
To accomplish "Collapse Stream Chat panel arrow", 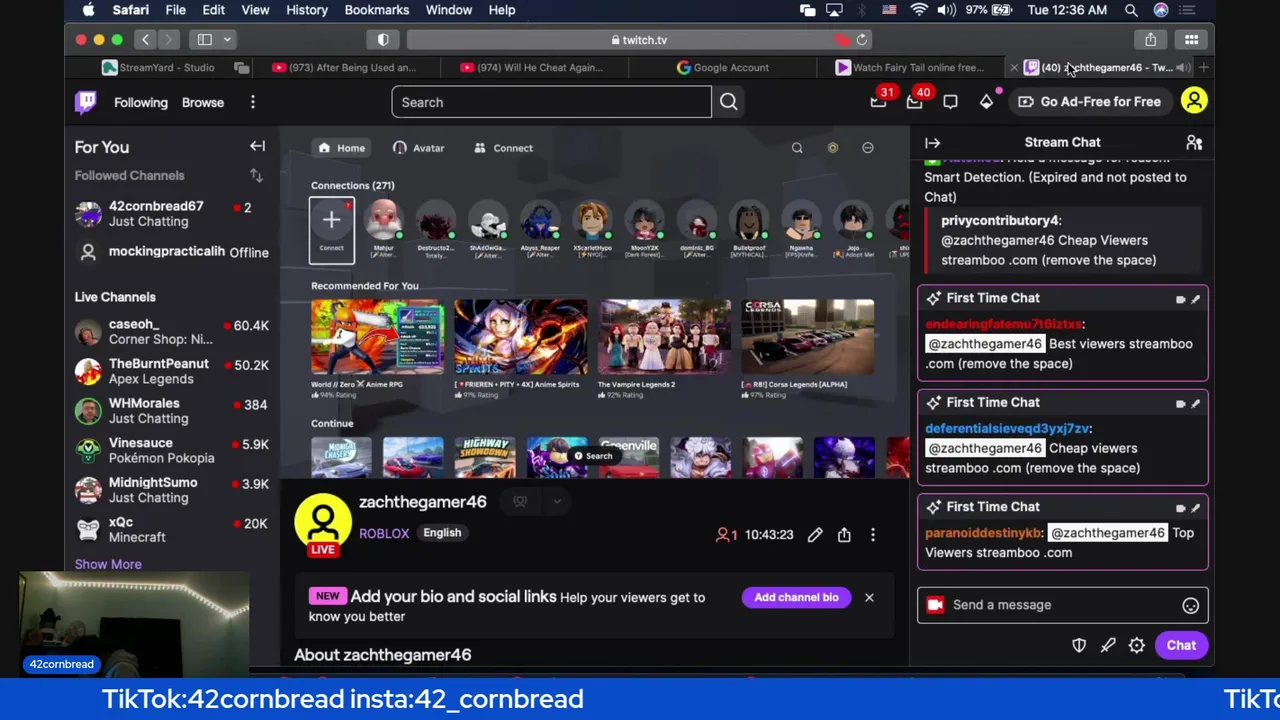I will 932,143.
